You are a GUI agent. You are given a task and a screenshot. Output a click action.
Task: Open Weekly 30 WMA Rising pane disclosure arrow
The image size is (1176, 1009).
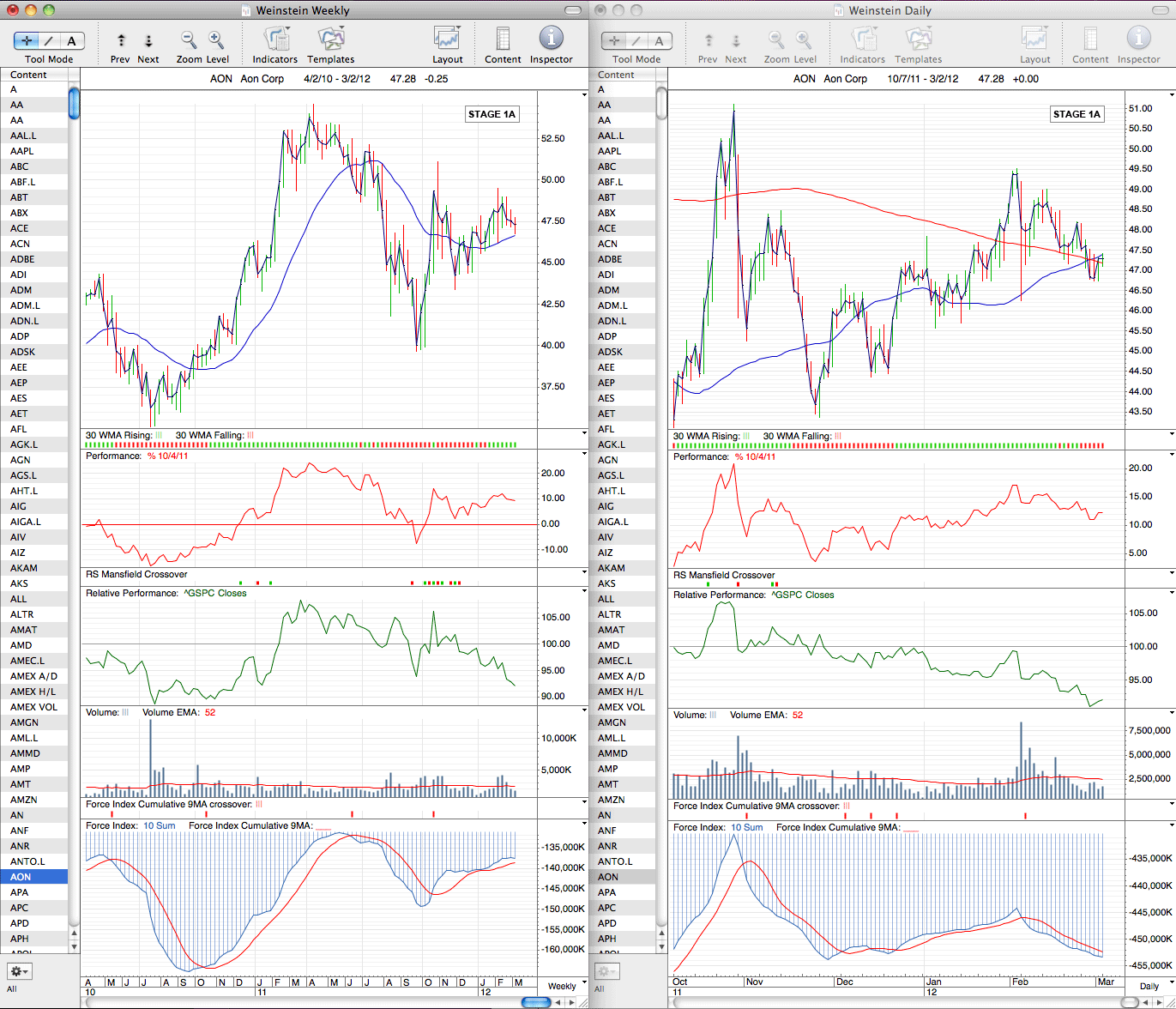[x=584, y=434]
